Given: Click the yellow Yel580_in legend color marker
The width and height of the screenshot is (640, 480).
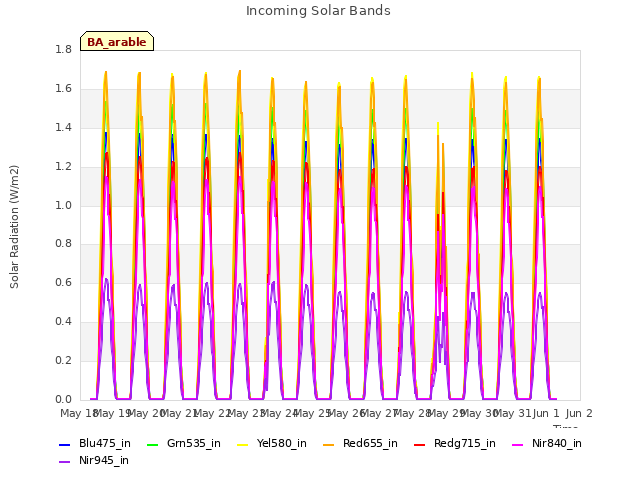Looking at the screenshot, I should click(x=242, y=444).
